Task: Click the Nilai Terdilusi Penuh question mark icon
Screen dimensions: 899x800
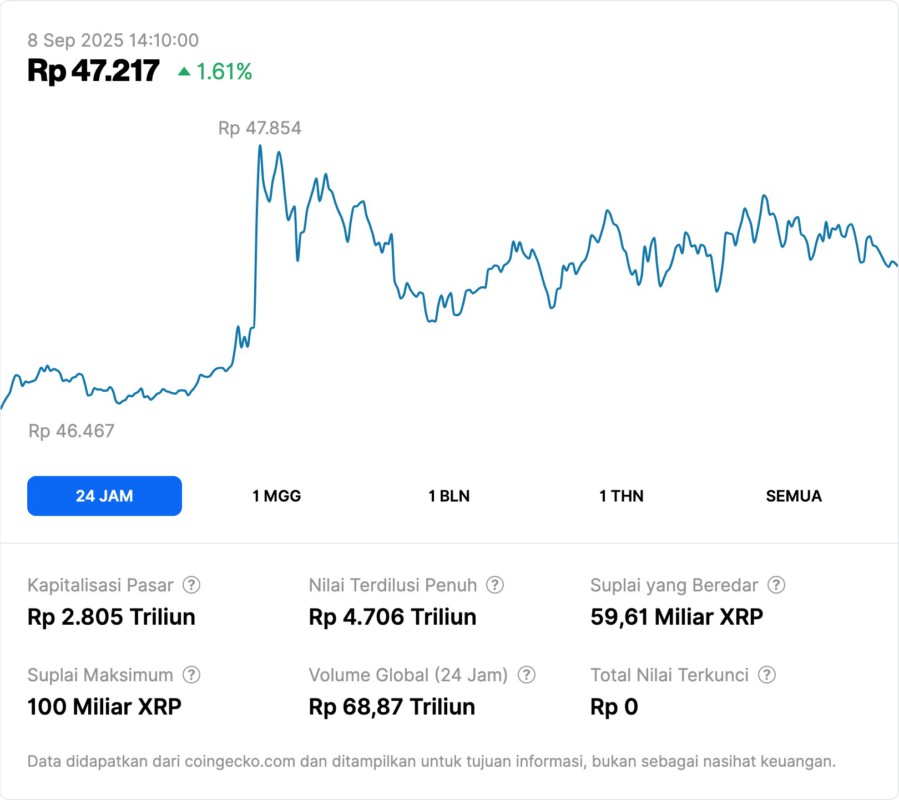Action: tap(491, 585)
